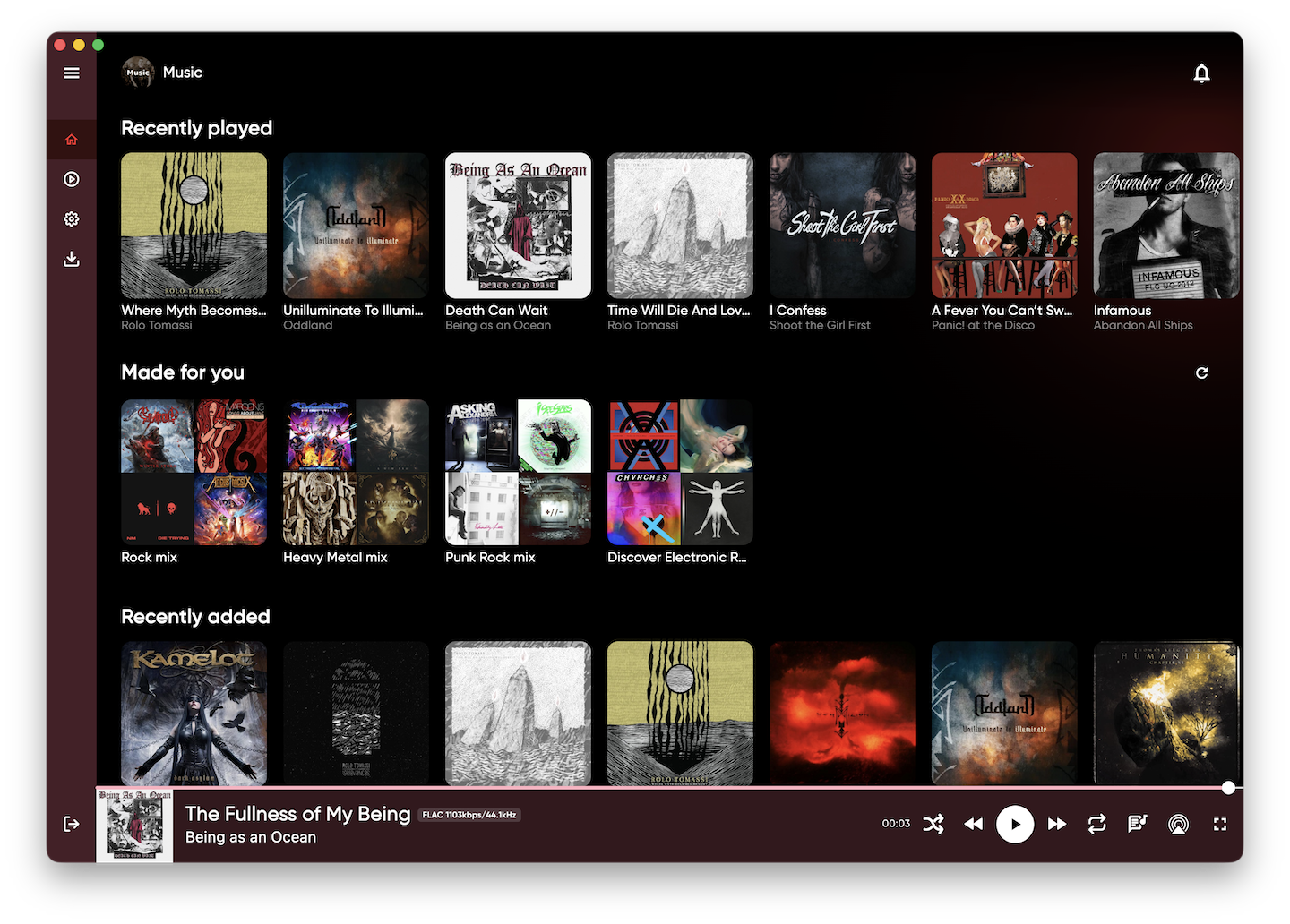Open the Oddland cover in Recently added

(1005, 714)
